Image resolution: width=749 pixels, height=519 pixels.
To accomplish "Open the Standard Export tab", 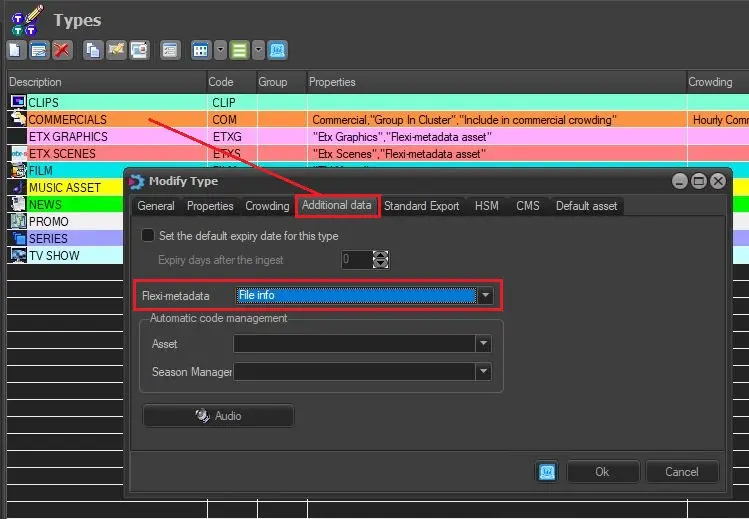I will coord(421,206).
